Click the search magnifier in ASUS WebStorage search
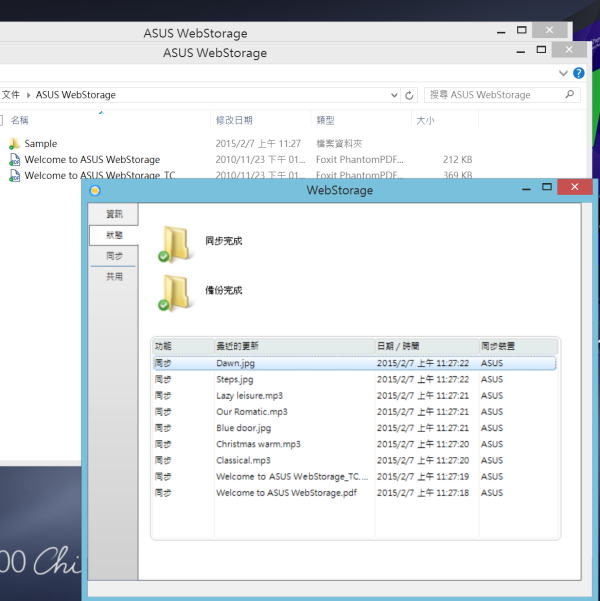The height and width of the screenshot is (601, 600). click(570, 94)
